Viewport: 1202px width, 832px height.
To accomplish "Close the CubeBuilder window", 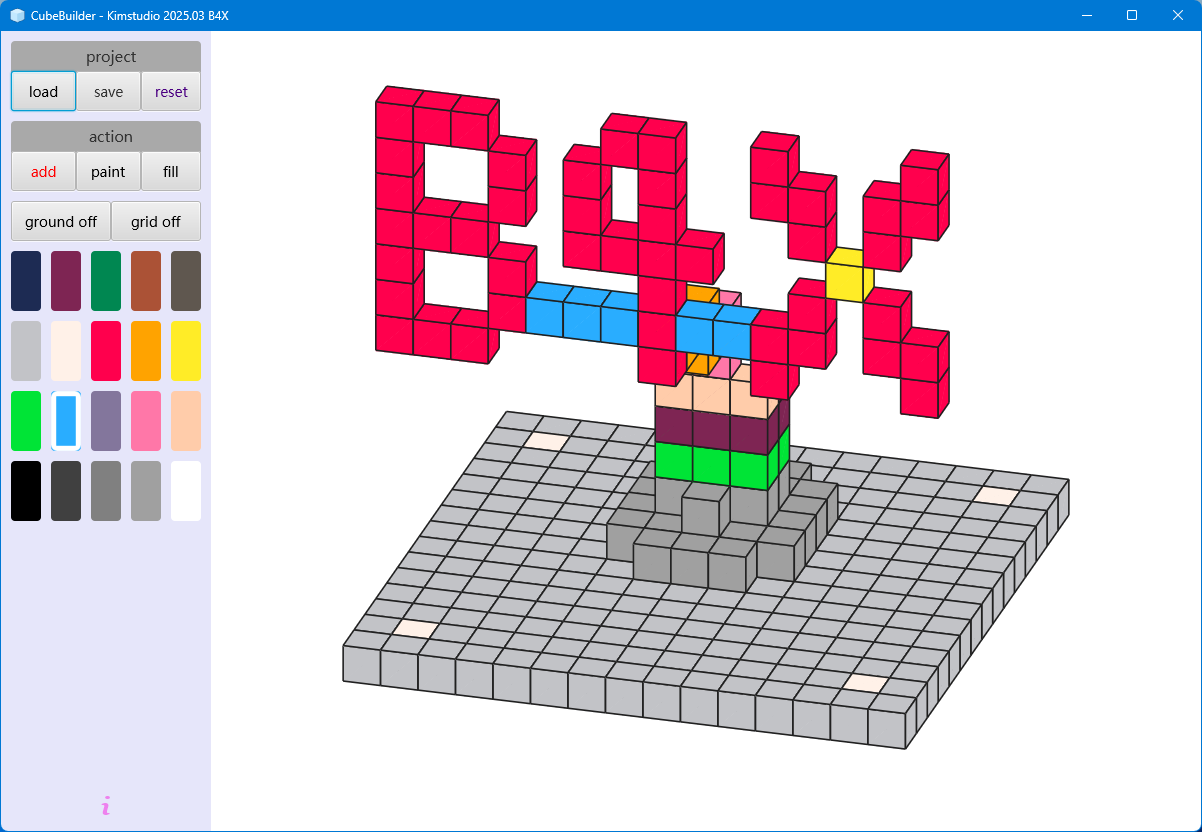I will (x=1178, y=15).
